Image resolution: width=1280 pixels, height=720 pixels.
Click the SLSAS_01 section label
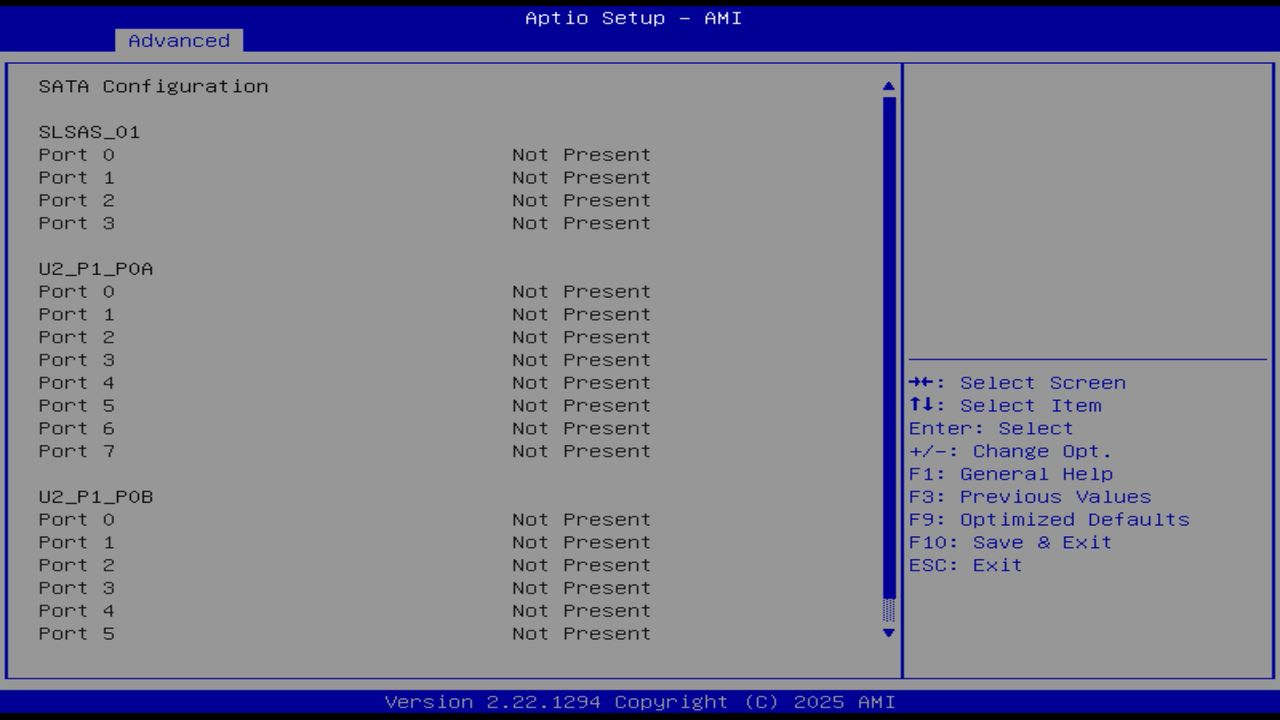point(89,131)
